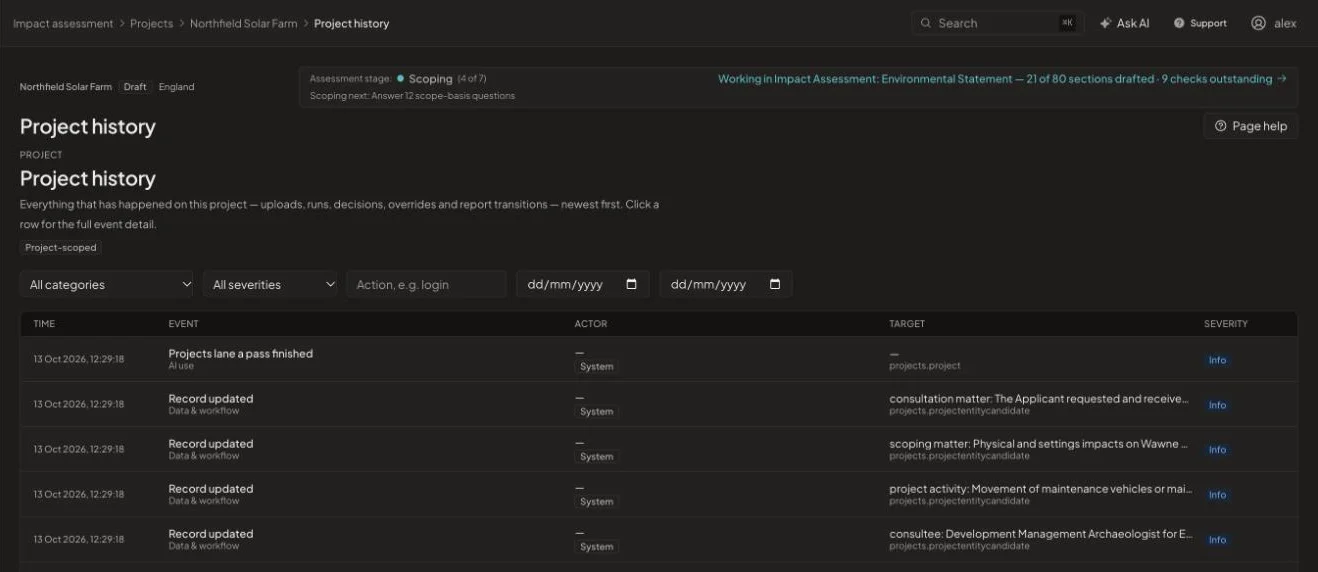The height and width of the screenshot is (572, 1318).
Task: Open the All severities dropdown
Action: coord(271,284)
